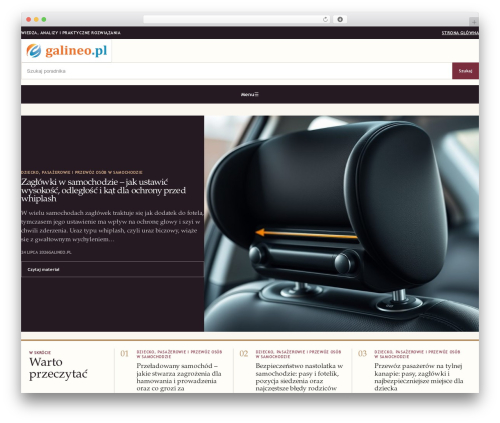Maximize the browser window with green button
This screenshot has width=500, height=423.
[x=44, y=19]
